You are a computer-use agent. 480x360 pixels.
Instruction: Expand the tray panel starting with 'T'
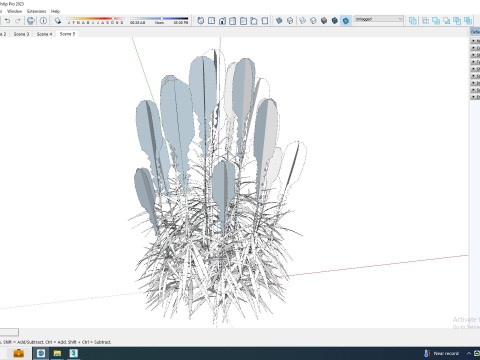(x=475, y=62)
